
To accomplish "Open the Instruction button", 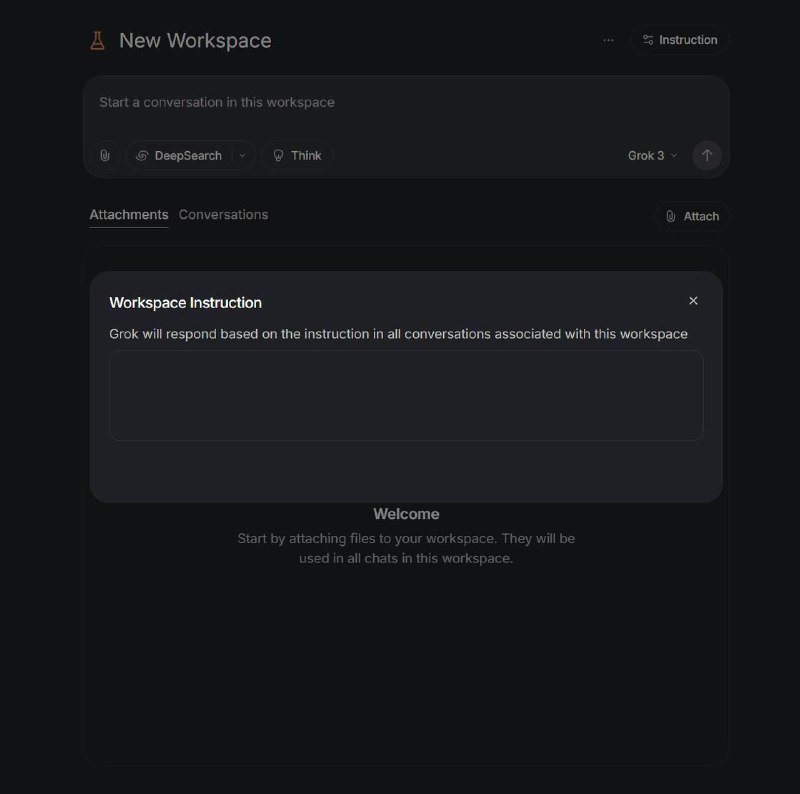I will 680,40.
